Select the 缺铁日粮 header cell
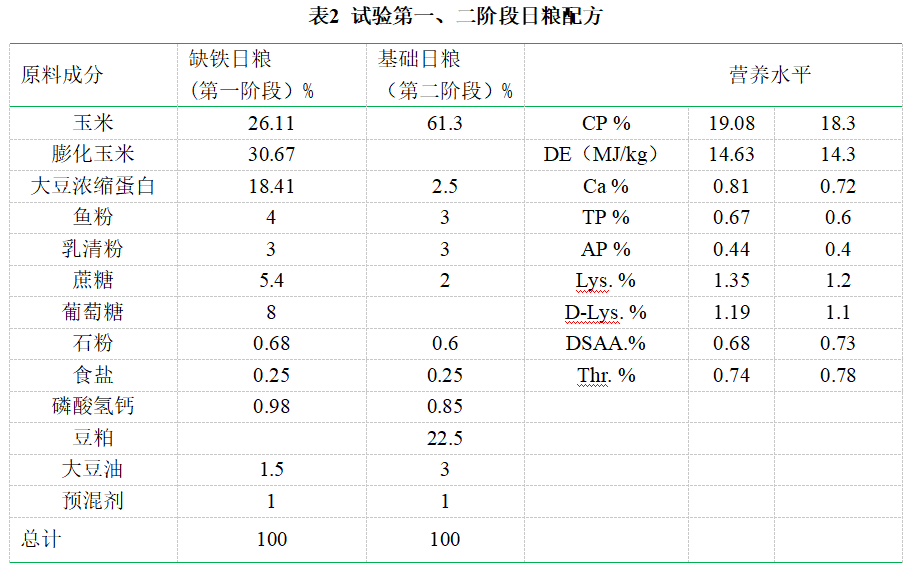The height and width of the screenshot is (566, 913). pyautogui.click(x=251, y=75)
